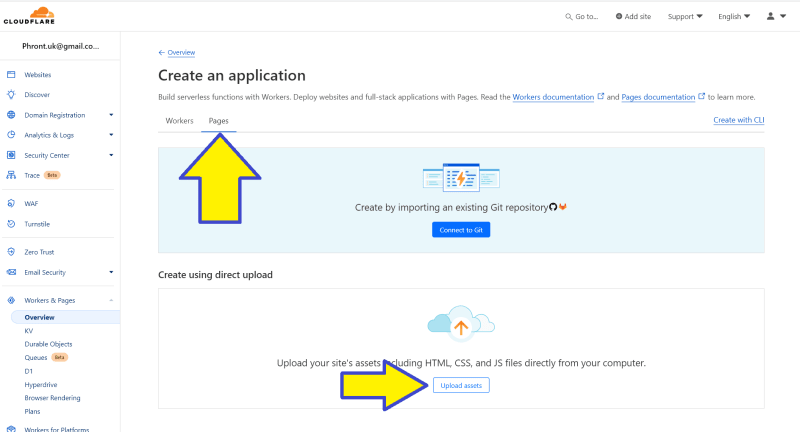
Task: Click the Domain Registration globe icon
Action: coord(11,115)
